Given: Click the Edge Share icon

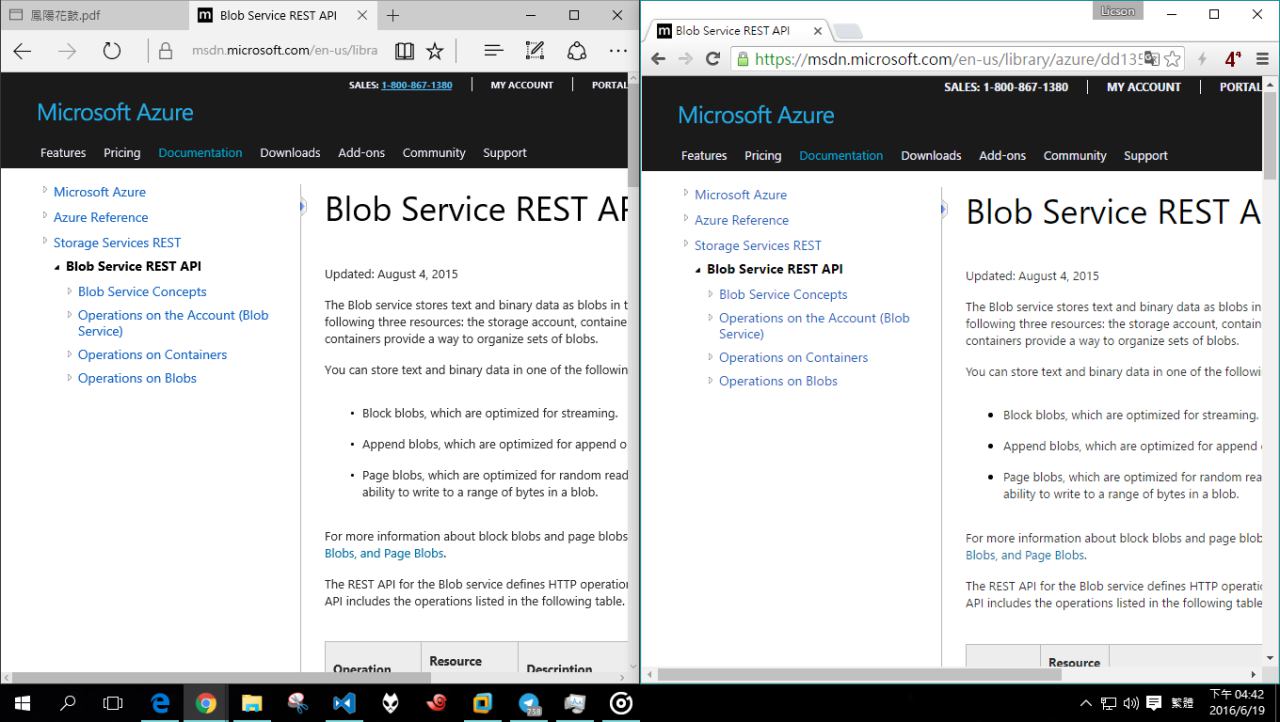Looking at the screenshot, I should [x=577, y=51].
